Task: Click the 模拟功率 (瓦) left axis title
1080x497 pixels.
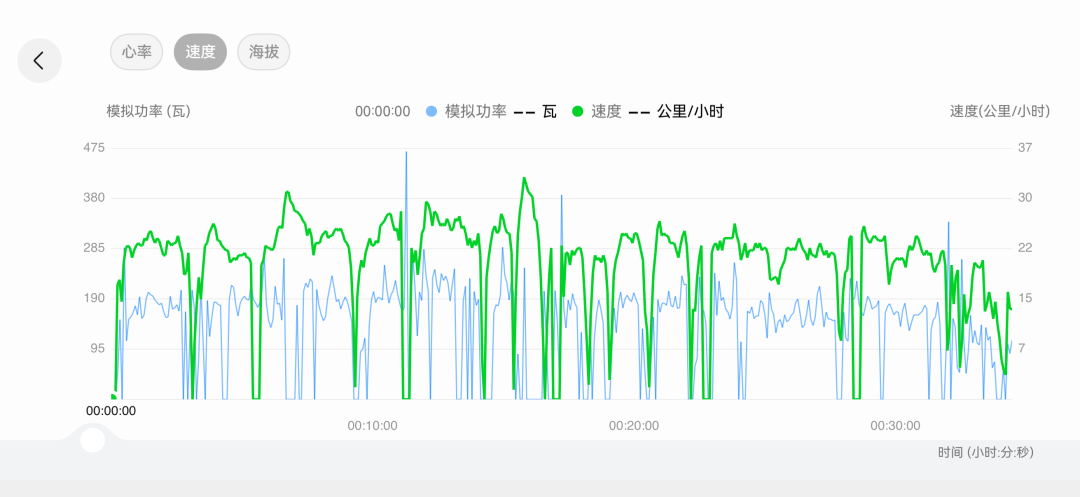Action: coord(148,111)
